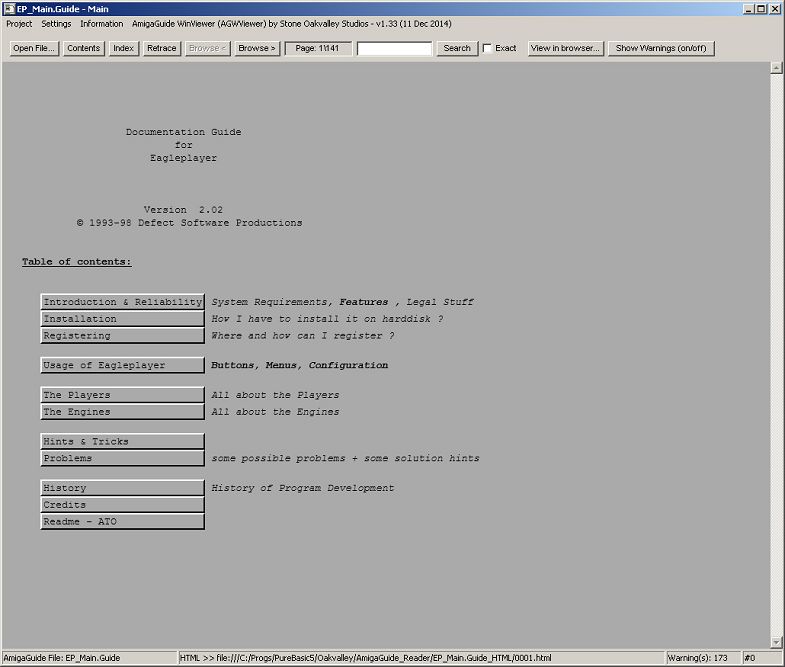Viewport: 785px width, 667px height.
Task: Go to Contents via toolbar button
Action: tap(84, 48)
